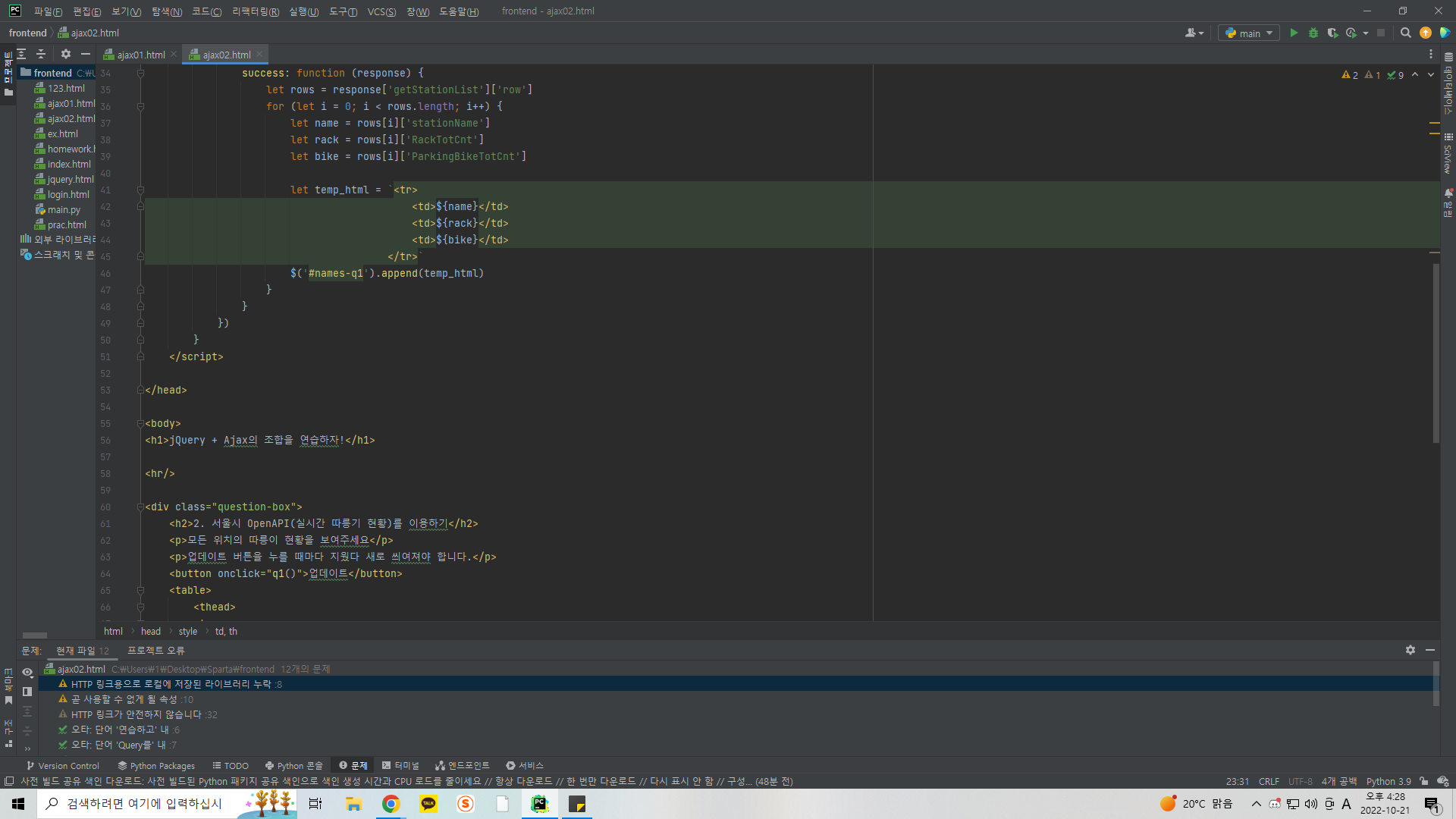Run with coverage using the shield icon
1456x819 pixels.
tap(1332, 33)
